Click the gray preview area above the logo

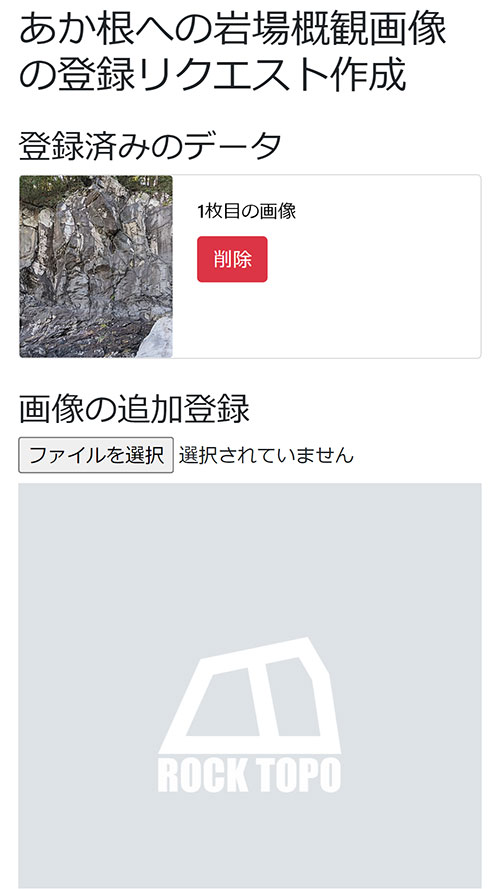pos(250,558)
